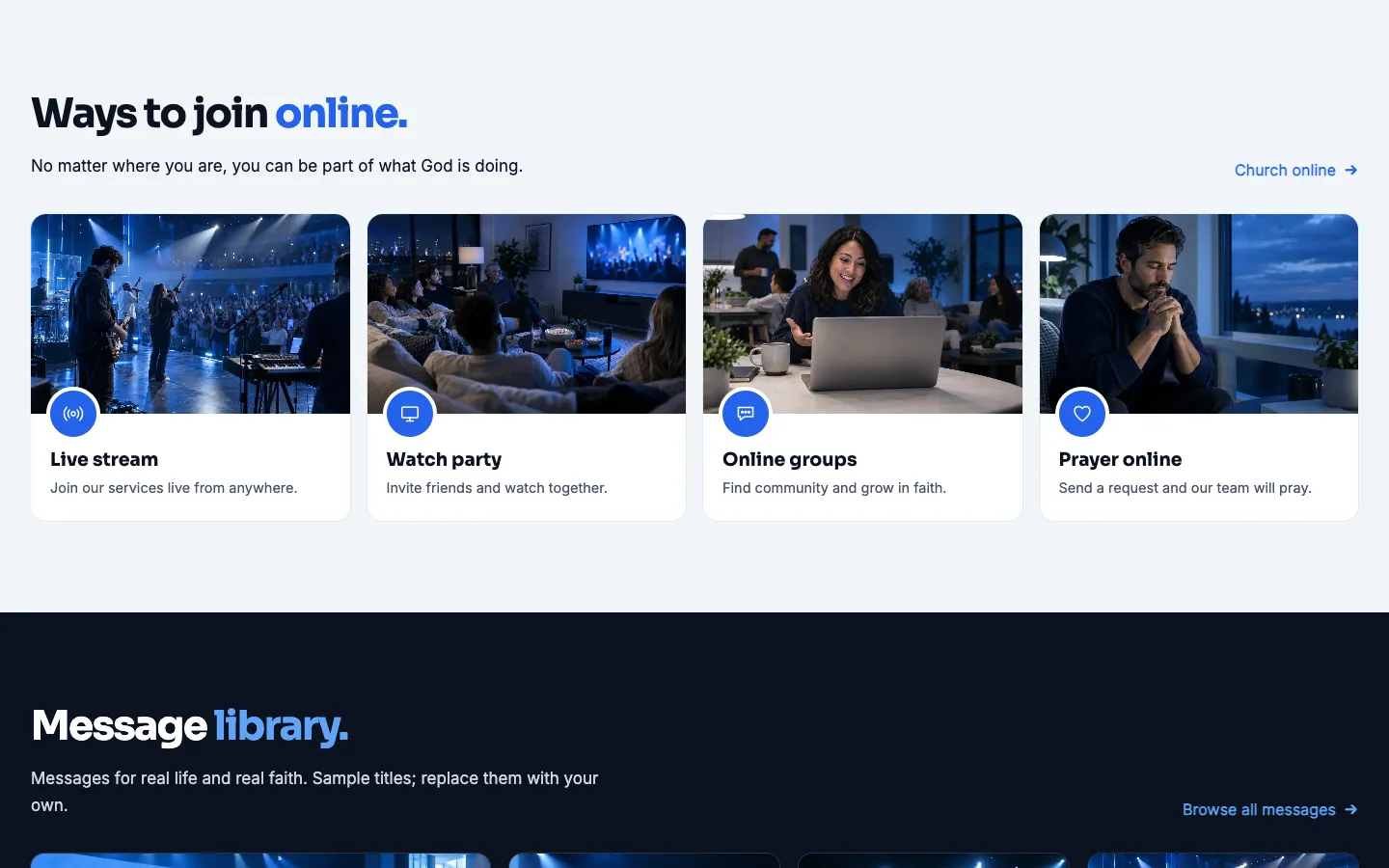Click "Invite friends and watch together." text
The width and height of the screenshot is (1389, 868).
(497, 488)
